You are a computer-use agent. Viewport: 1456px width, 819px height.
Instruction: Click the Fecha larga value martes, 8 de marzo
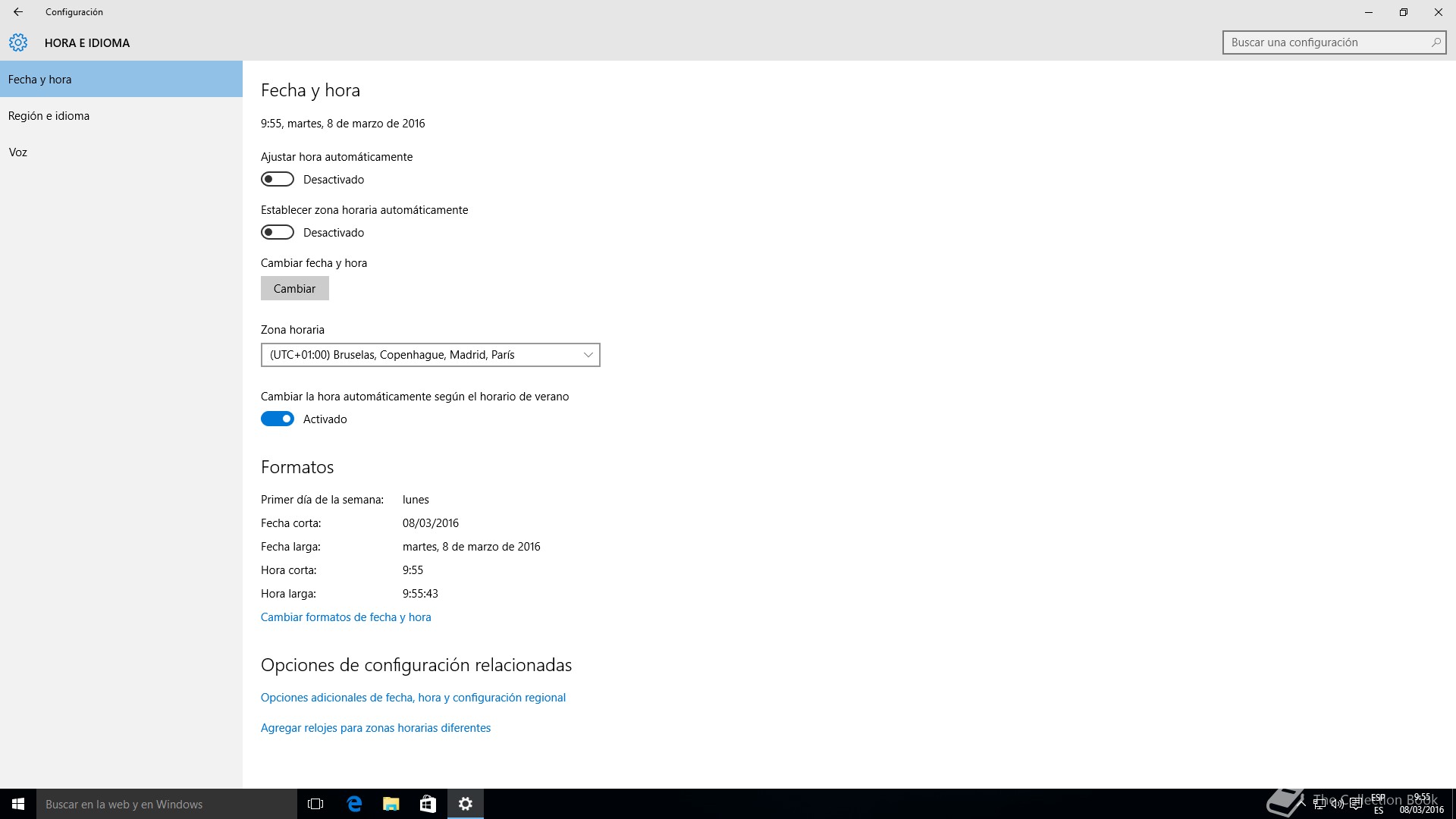tap(472, 547)
